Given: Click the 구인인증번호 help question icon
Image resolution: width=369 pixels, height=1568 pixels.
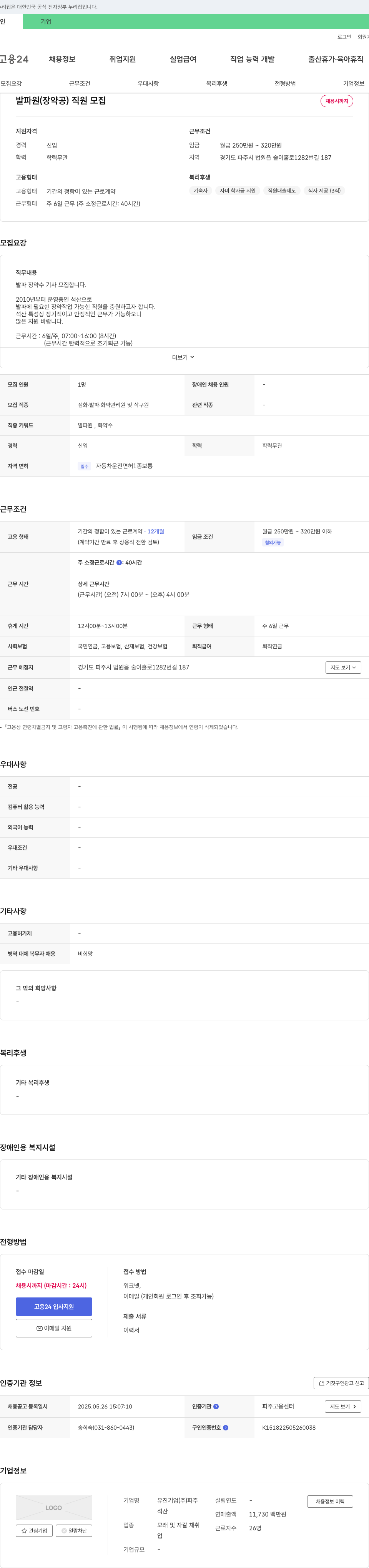Looking at the screenshot, I should click(226, 1427).
